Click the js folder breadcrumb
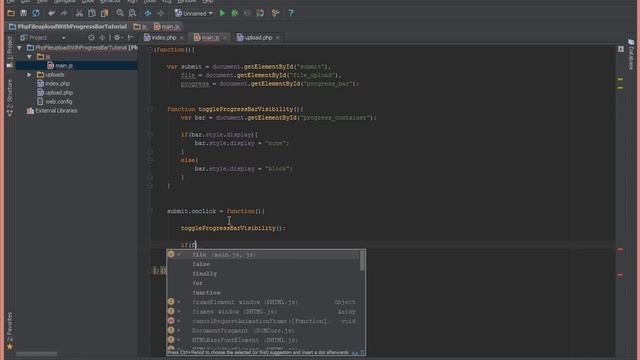This screenshot has height=360, width=640. [140, 27]
